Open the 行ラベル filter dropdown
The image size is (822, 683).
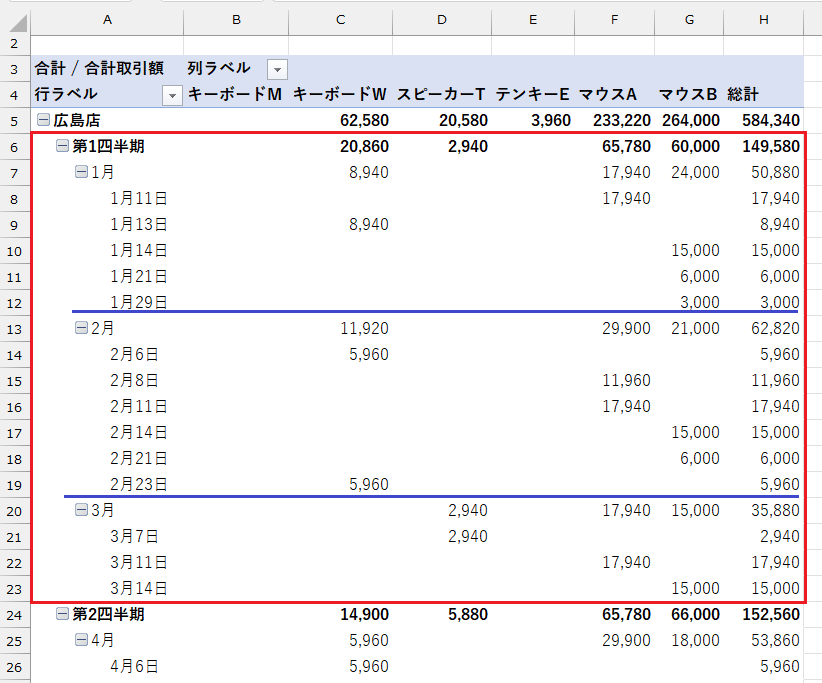(172, 95)
